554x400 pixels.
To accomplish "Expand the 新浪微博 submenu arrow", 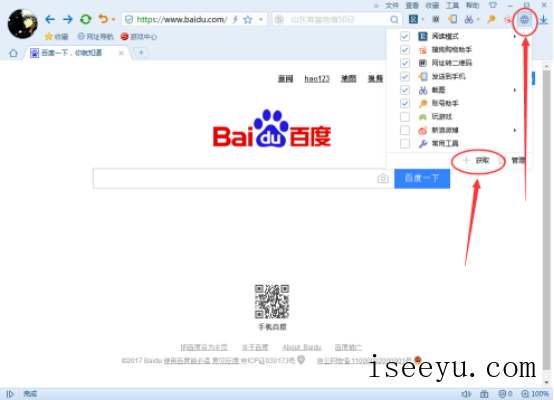I will pyautogui.click(x=515, y=130).
